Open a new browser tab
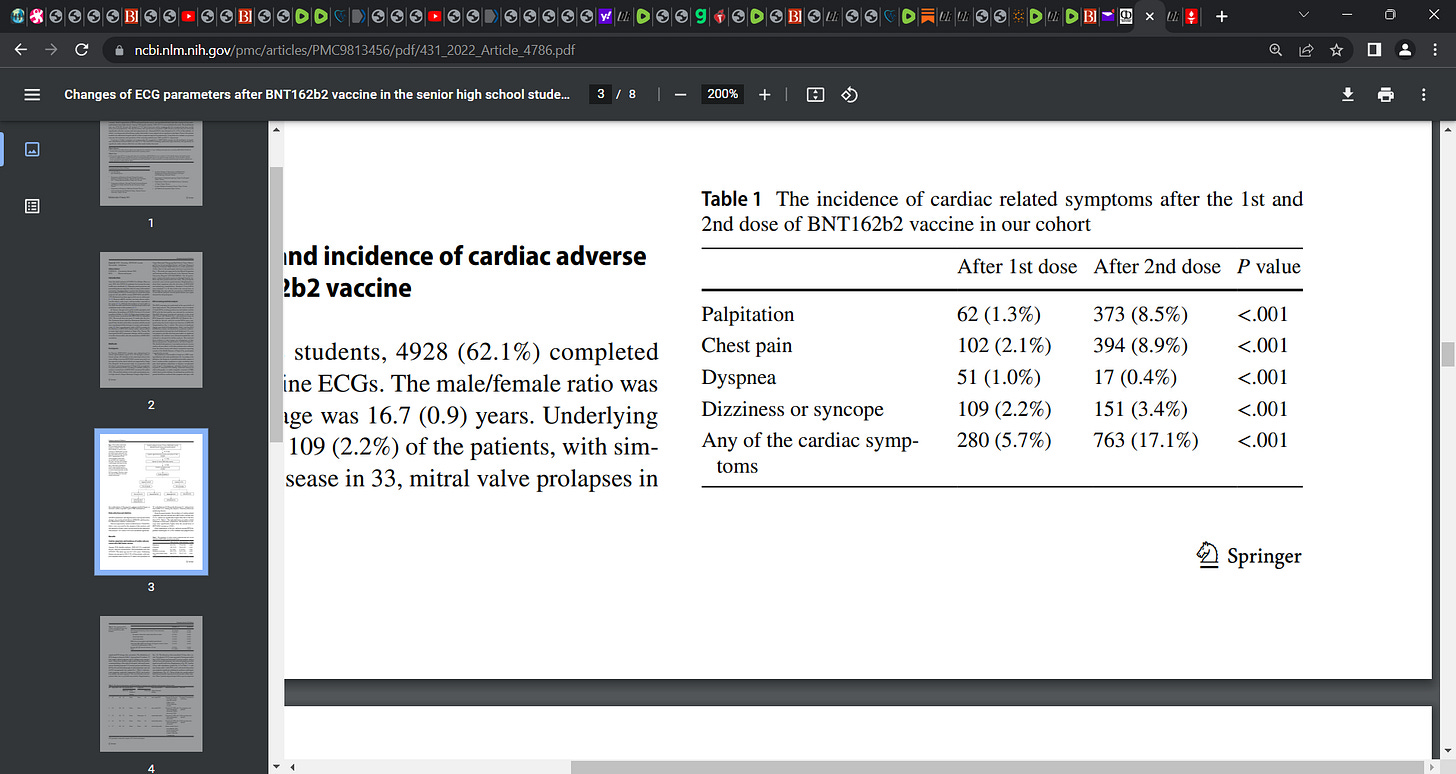This screenshot has height=774, width=1456. [x=1221, y=16]
